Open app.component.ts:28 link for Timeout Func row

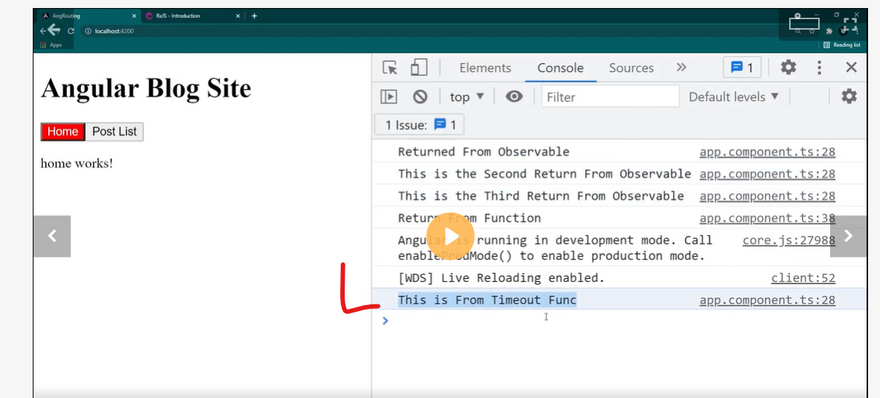(x=767, y=300)
